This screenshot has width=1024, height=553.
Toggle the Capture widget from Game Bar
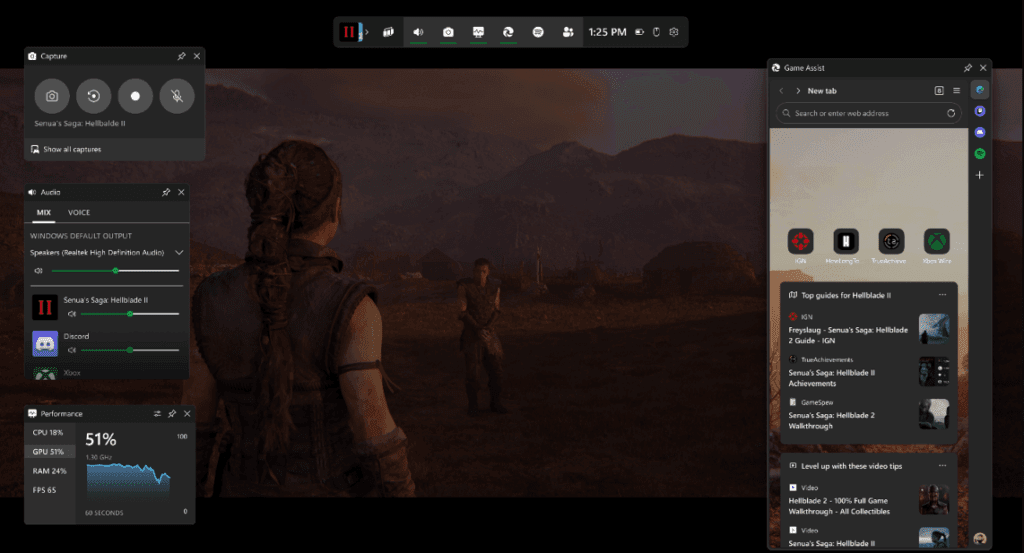448,32
